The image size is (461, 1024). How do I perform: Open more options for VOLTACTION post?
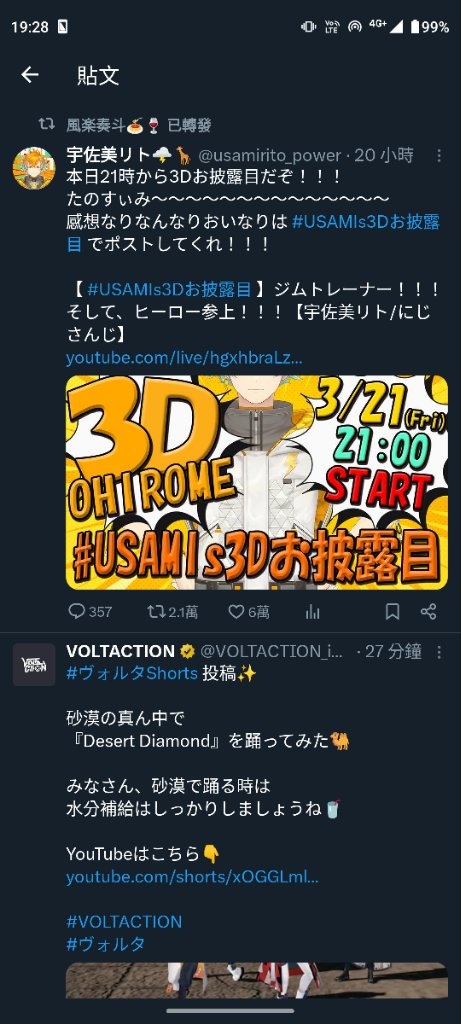point(439,652)
